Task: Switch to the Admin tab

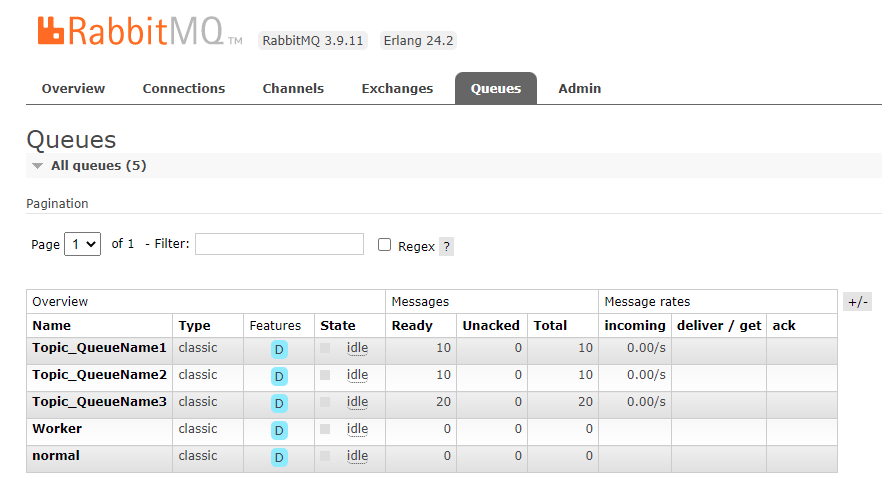Action: click(x=579, y=88)
